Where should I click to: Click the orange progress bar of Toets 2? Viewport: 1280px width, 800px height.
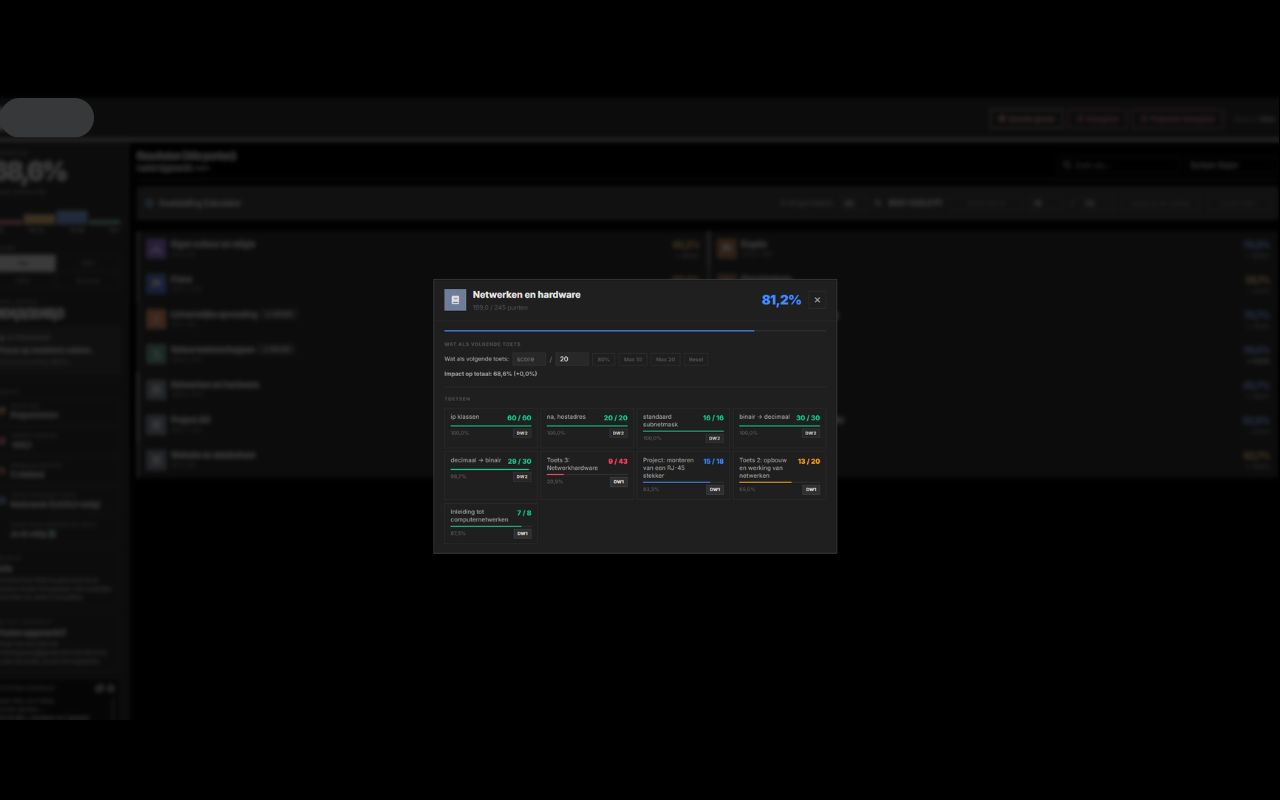tap(765, 483)
